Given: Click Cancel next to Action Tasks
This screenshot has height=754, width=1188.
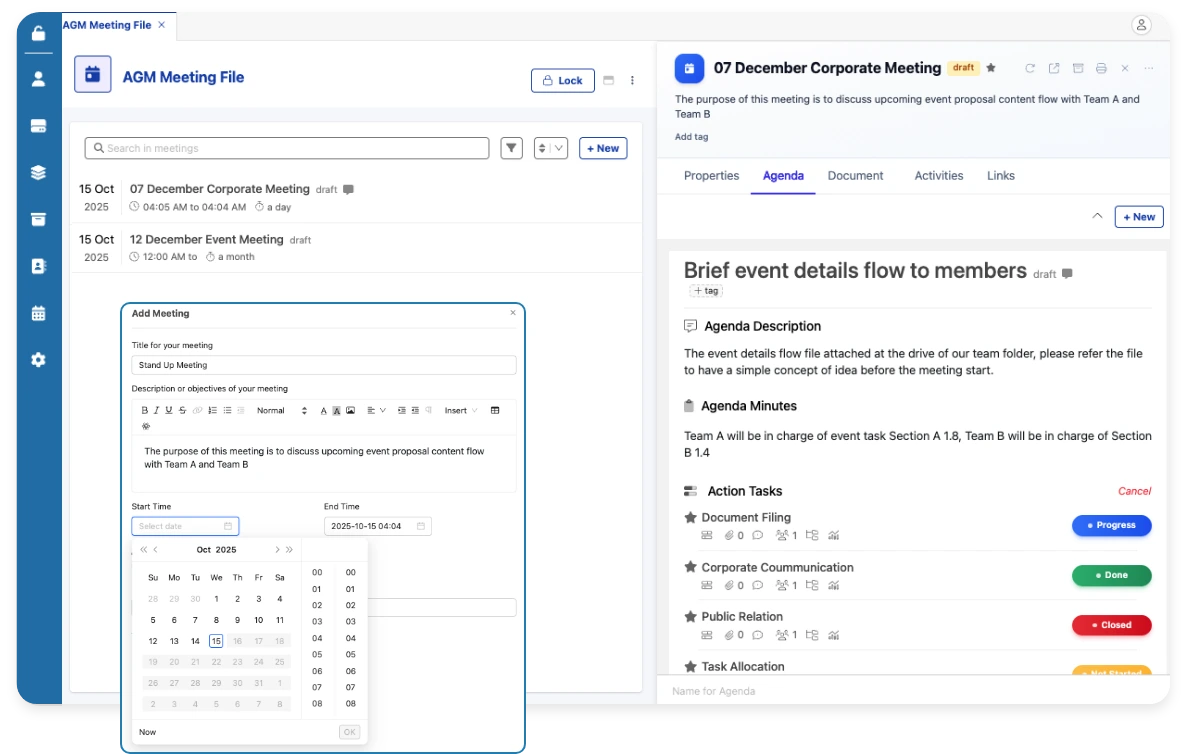Looking at the screenshot, I should click(x=1134, y=491).
